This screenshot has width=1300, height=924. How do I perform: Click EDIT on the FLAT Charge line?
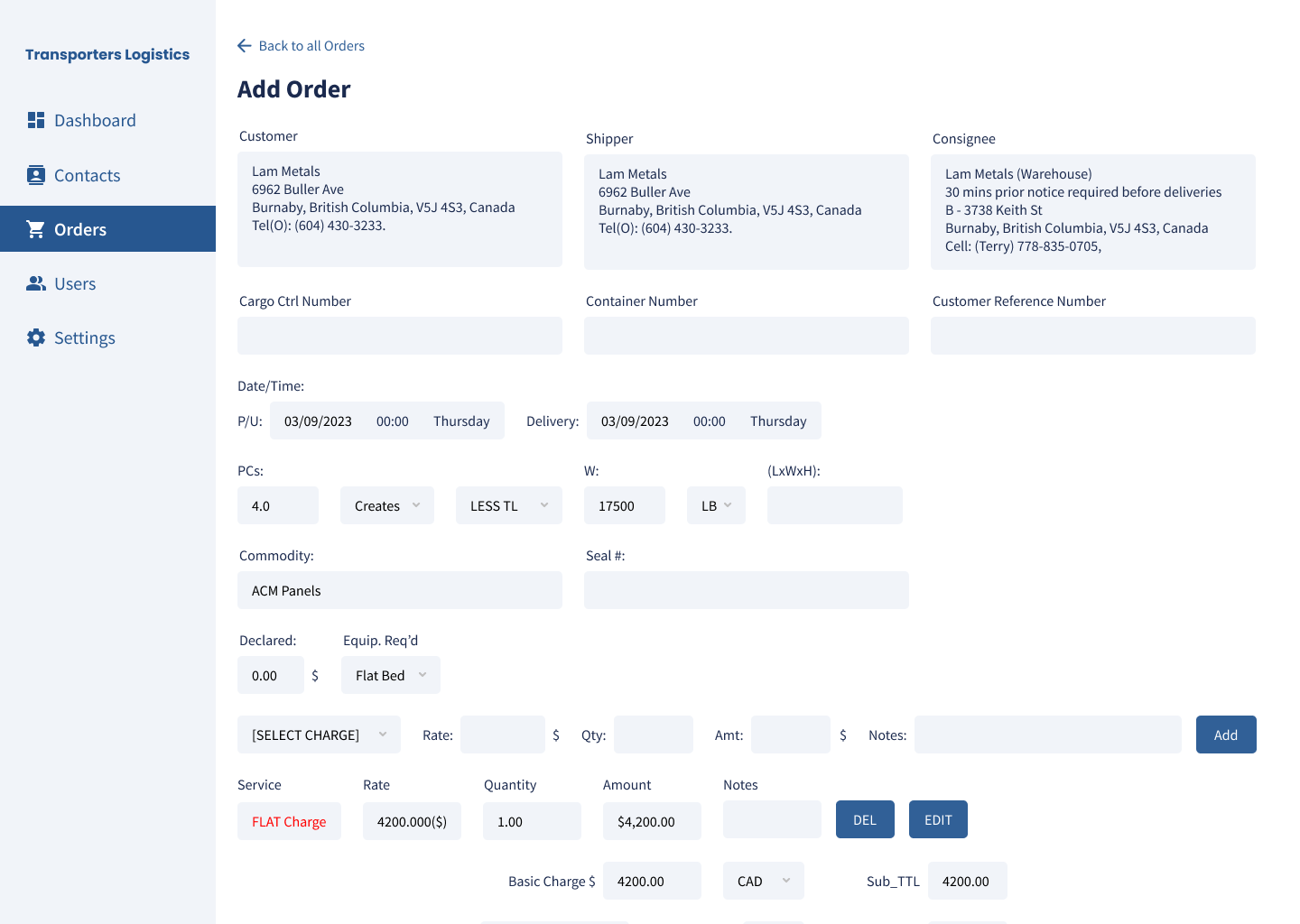coord(938,818)
